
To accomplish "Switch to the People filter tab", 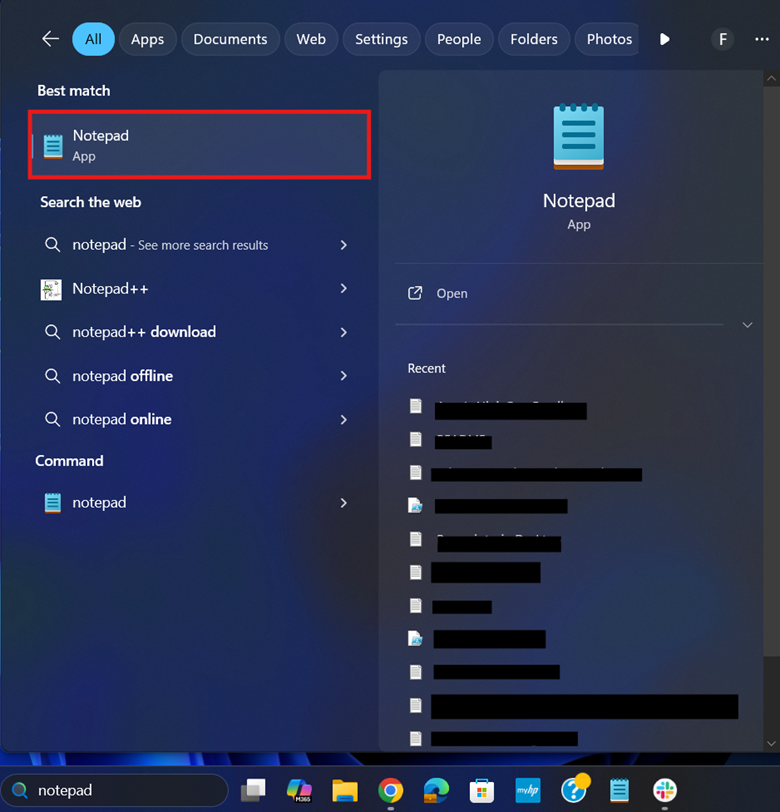I will (459, 39).
